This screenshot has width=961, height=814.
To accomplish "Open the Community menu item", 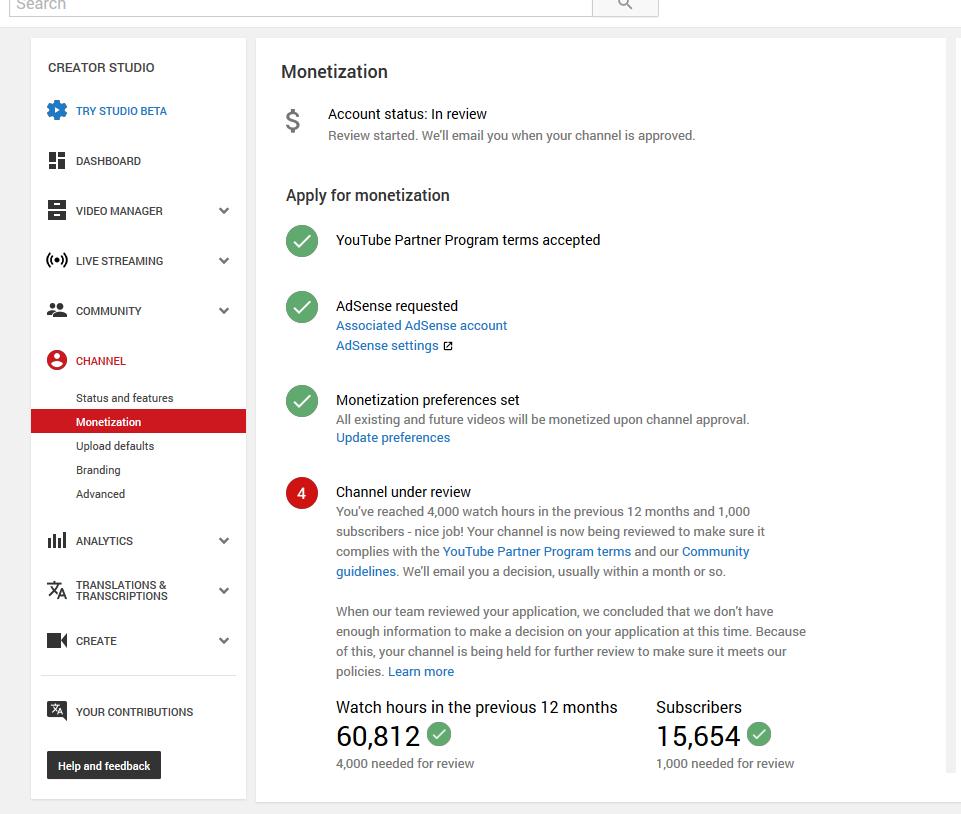I will pyautogui.click(x=108, y=311).
